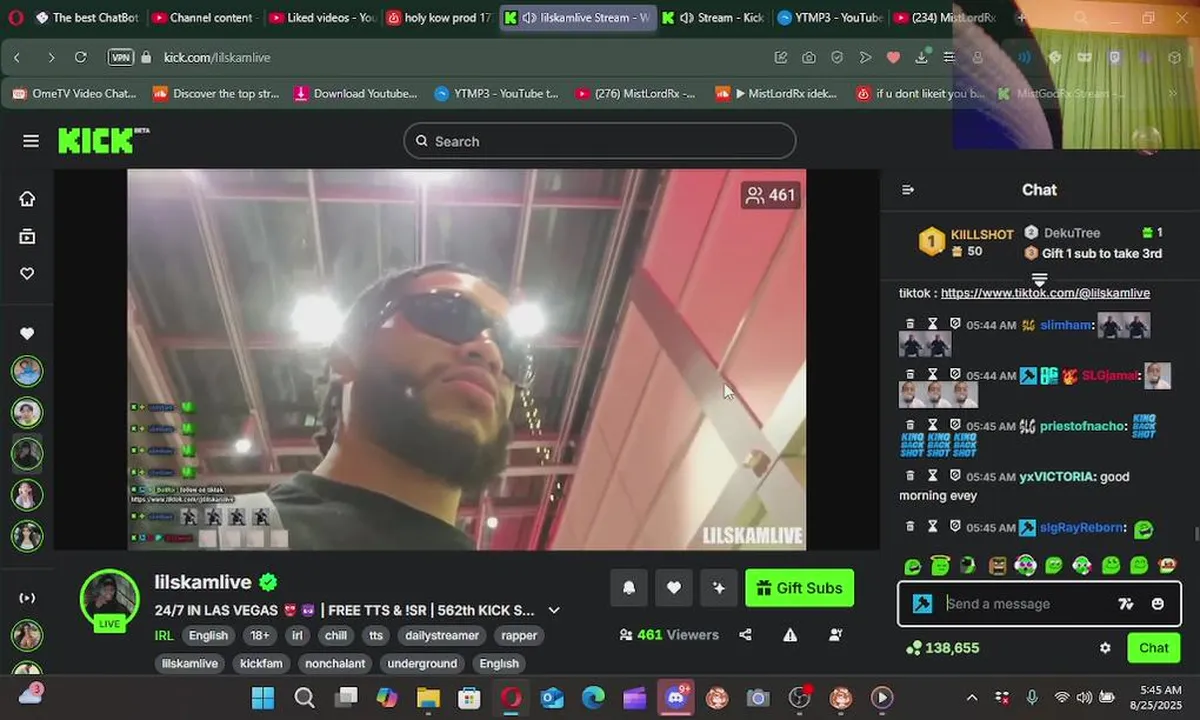This screenshot has height=720, width=1200.
Task: Collapse the chat panel using the arrow icon
Action: pos(908,190)
